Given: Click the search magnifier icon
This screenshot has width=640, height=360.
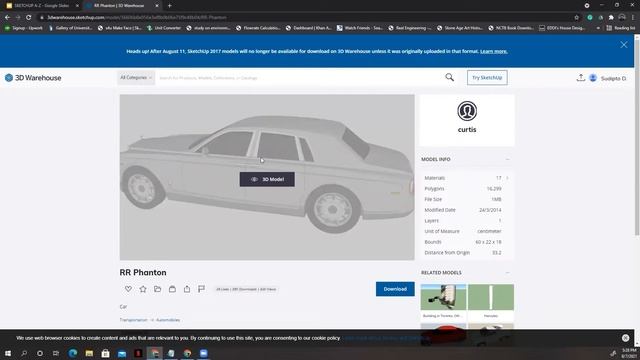Looking at the screenshot, I should pyautogui.click(x=449, y=77).
